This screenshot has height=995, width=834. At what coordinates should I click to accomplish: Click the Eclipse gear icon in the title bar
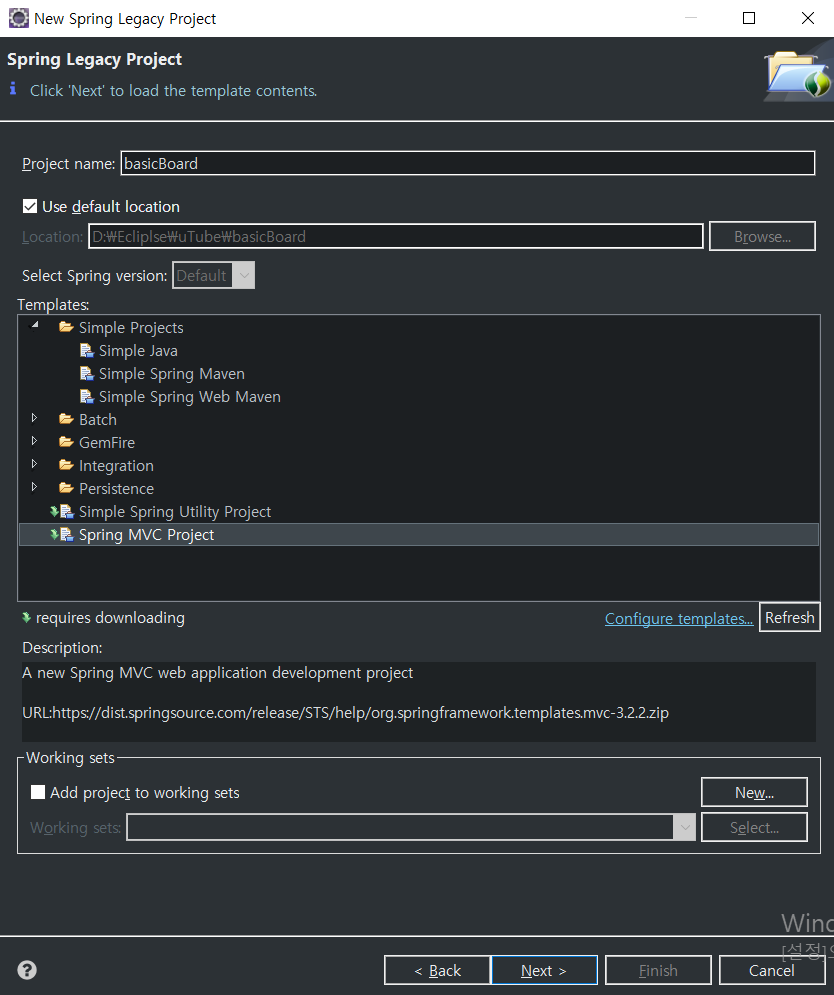tap(18, 18)
